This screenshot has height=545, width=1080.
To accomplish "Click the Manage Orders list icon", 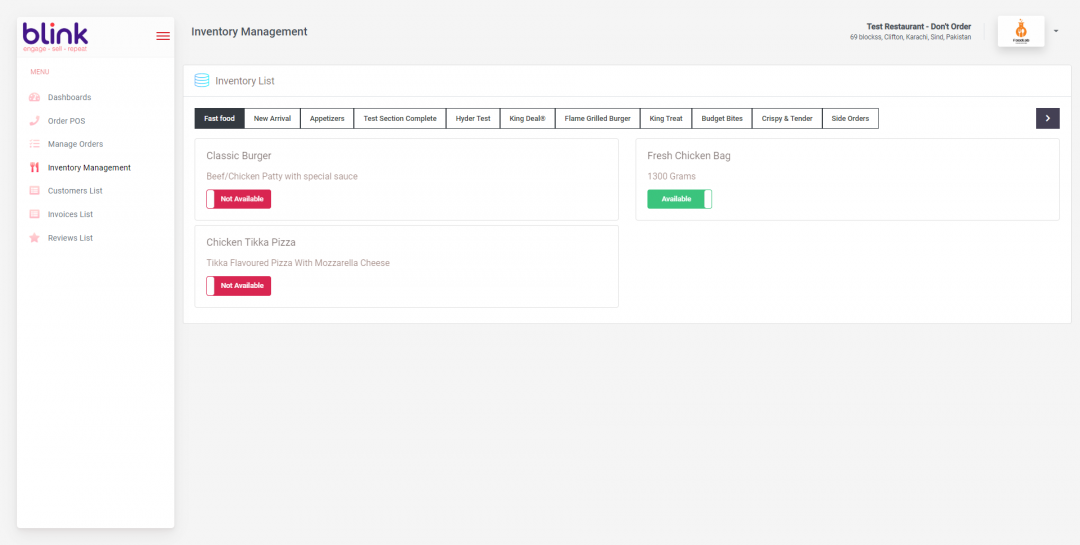I will [x=34, y=144].
